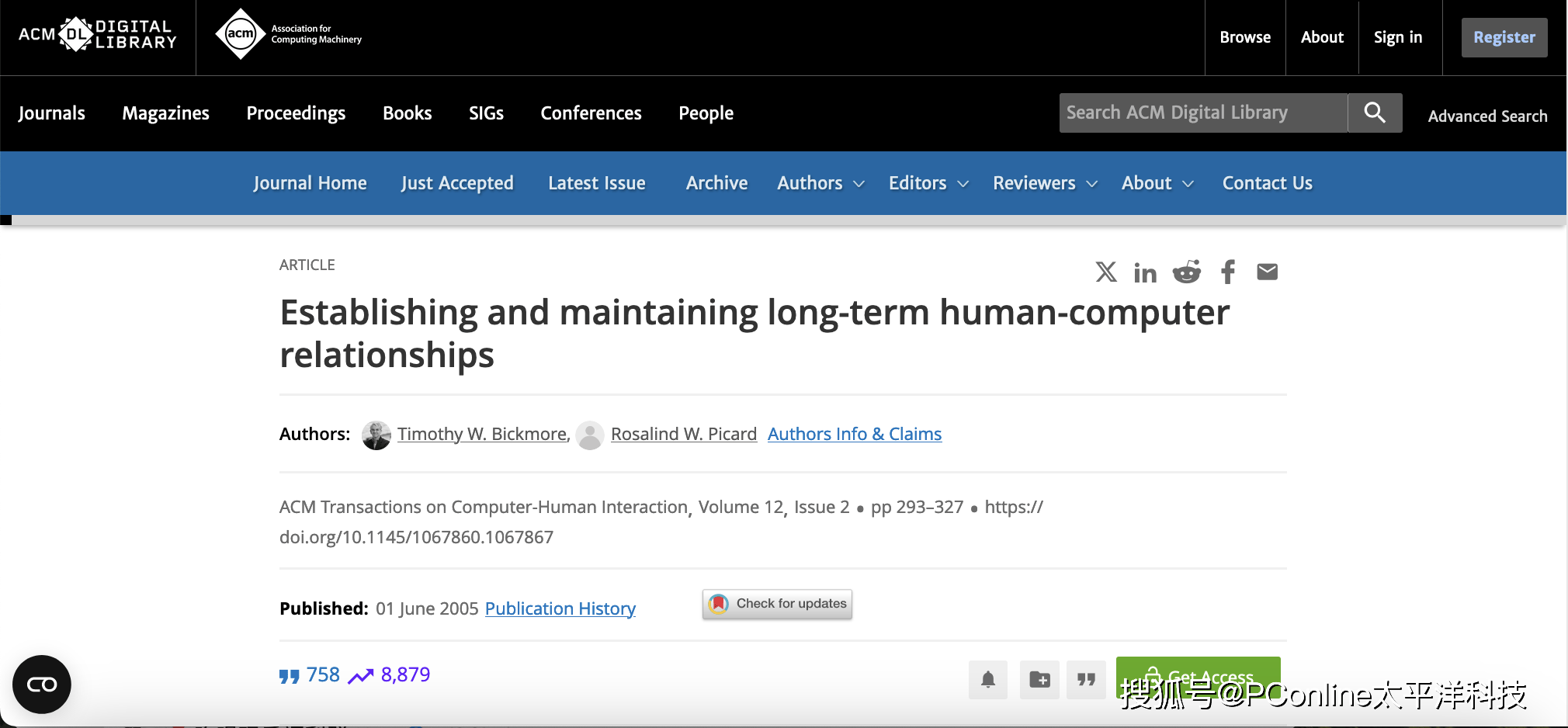Click the bell alert icon

point(987,680)
